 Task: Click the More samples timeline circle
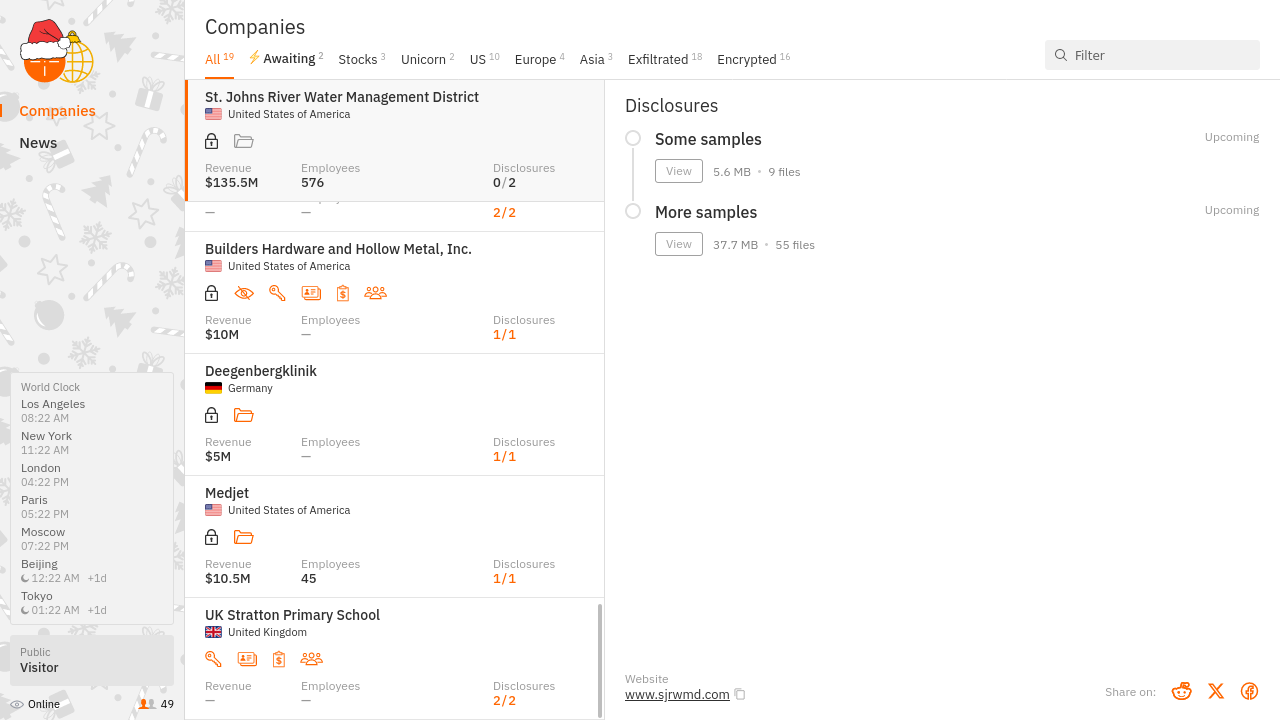point(633,211)
